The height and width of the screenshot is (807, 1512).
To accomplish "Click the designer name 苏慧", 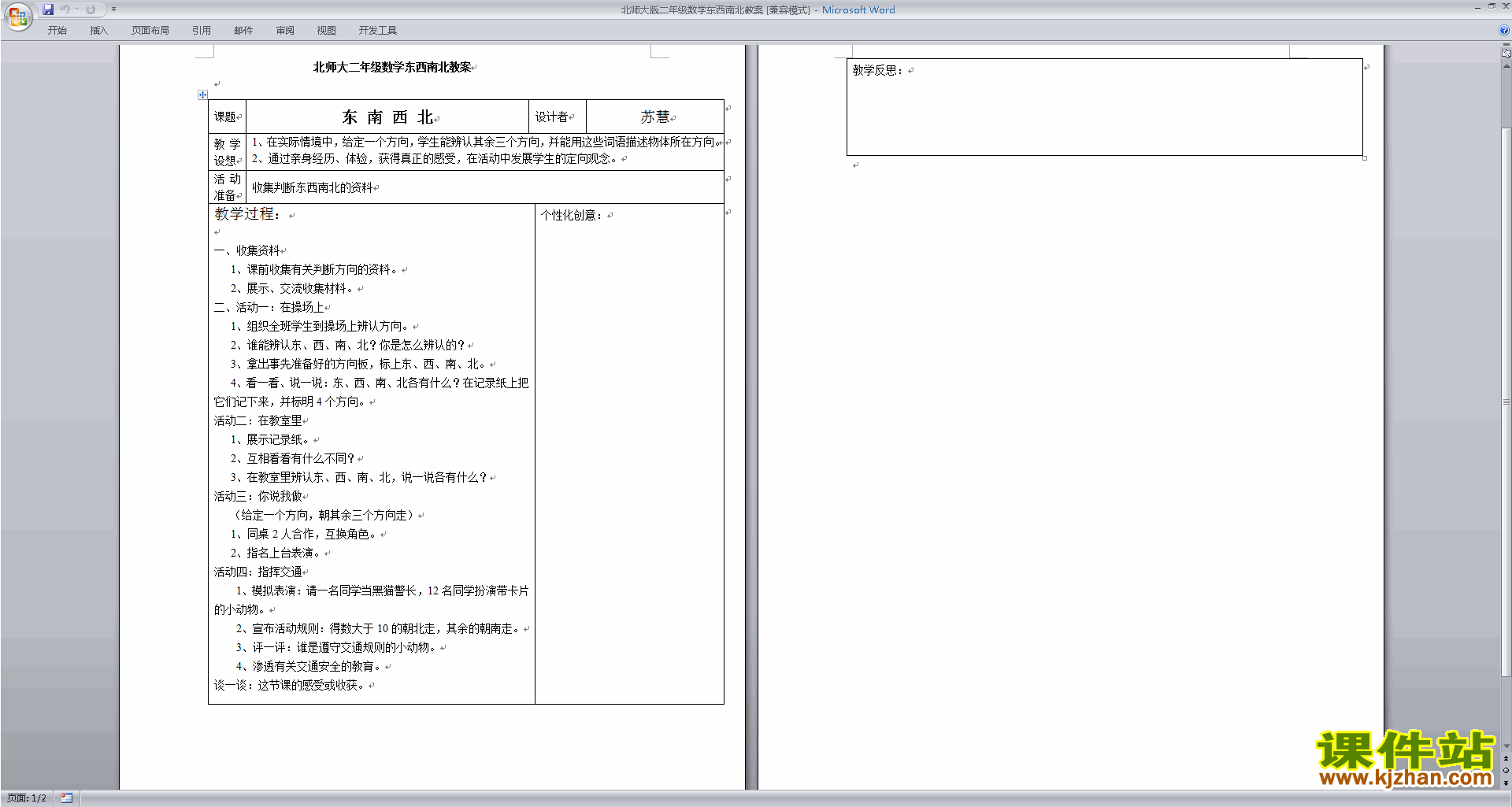I will coord(655,117).
